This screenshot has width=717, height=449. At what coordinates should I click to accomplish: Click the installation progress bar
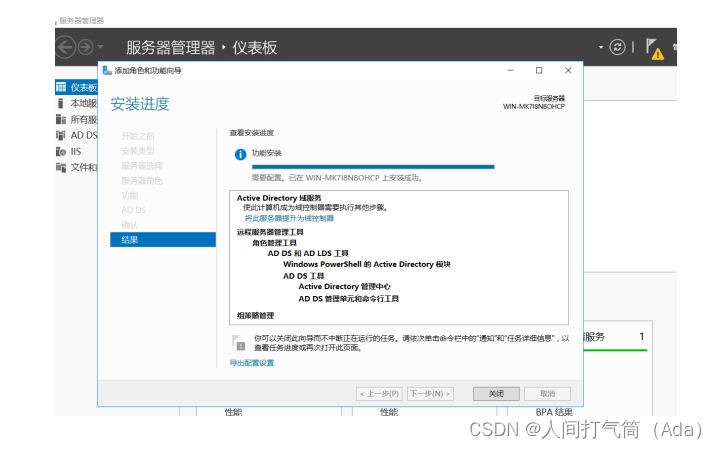click(x=373, y=167)
